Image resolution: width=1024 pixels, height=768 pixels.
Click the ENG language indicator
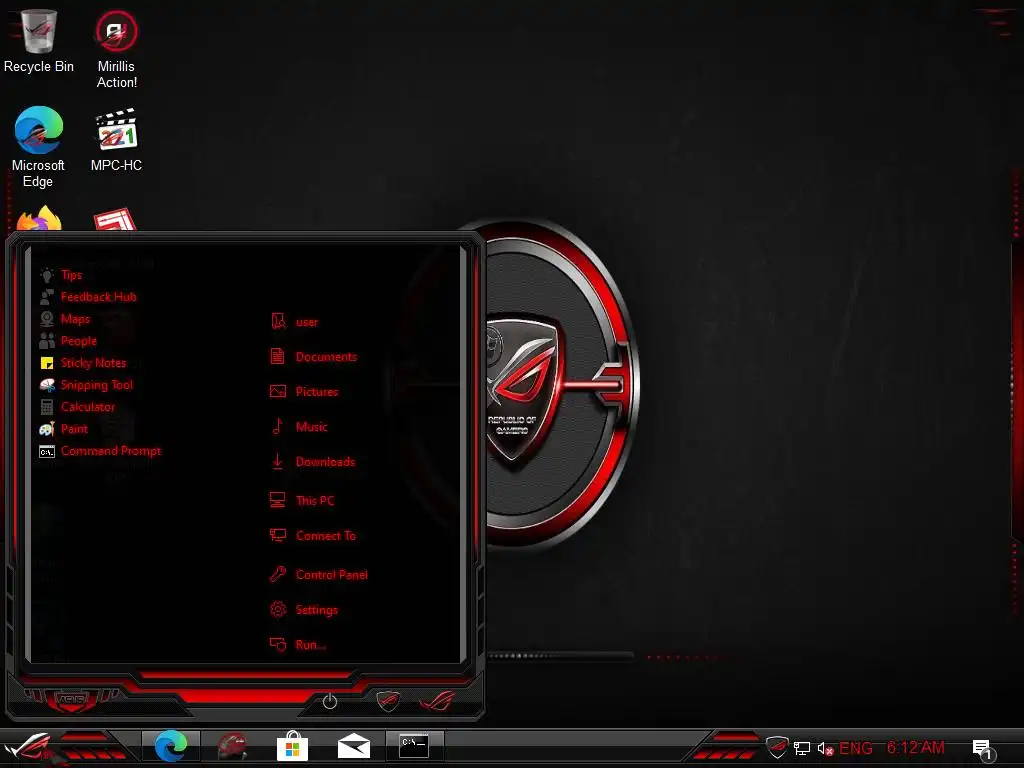(856, 748)
